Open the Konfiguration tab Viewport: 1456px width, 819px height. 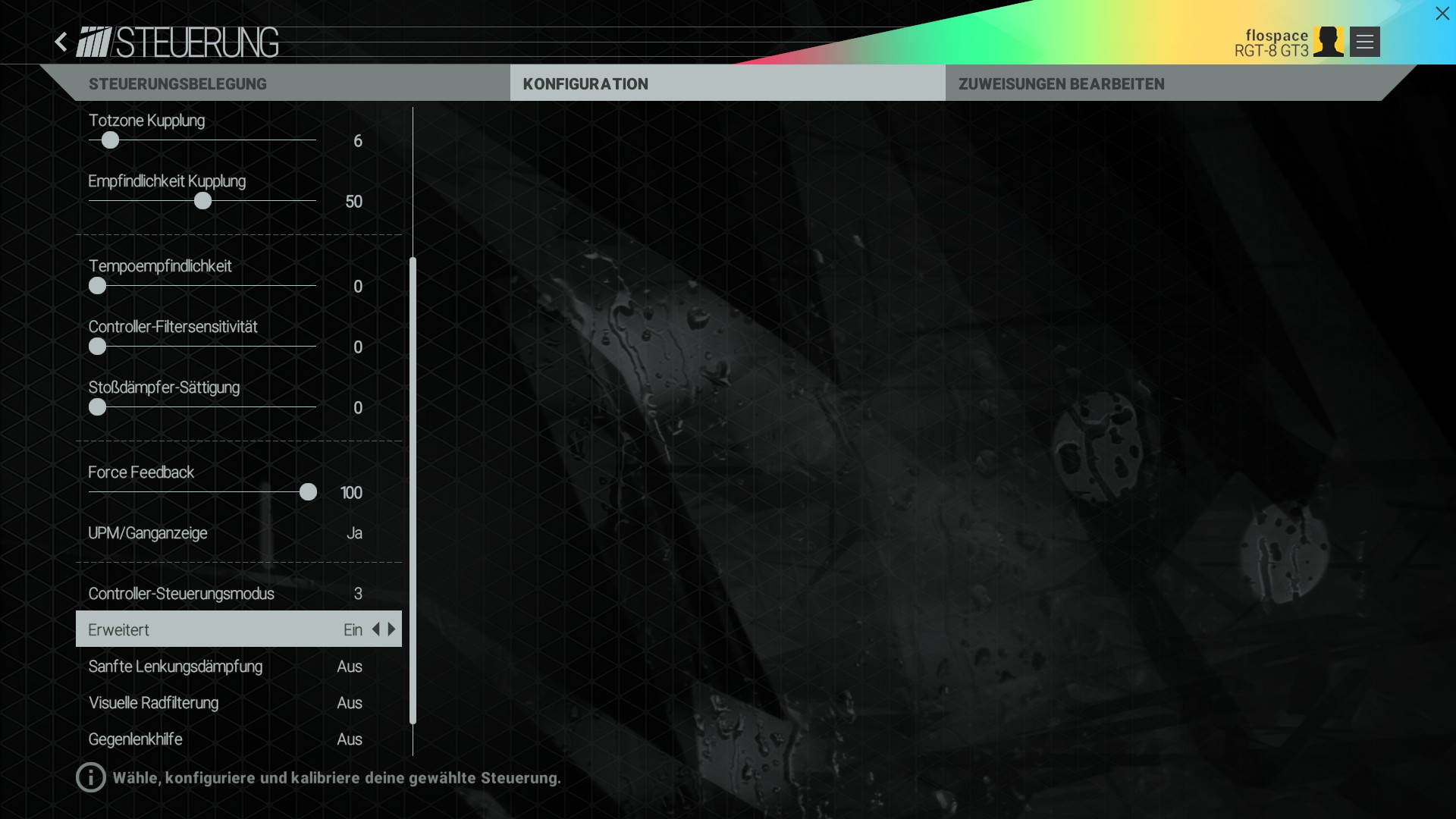[x=728, y=83]
